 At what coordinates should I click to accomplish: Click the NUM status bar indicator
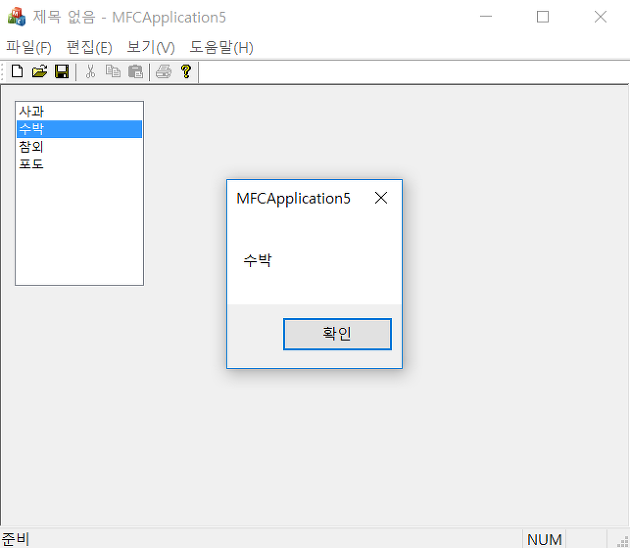pyautogui.click(x=544, y=540)
